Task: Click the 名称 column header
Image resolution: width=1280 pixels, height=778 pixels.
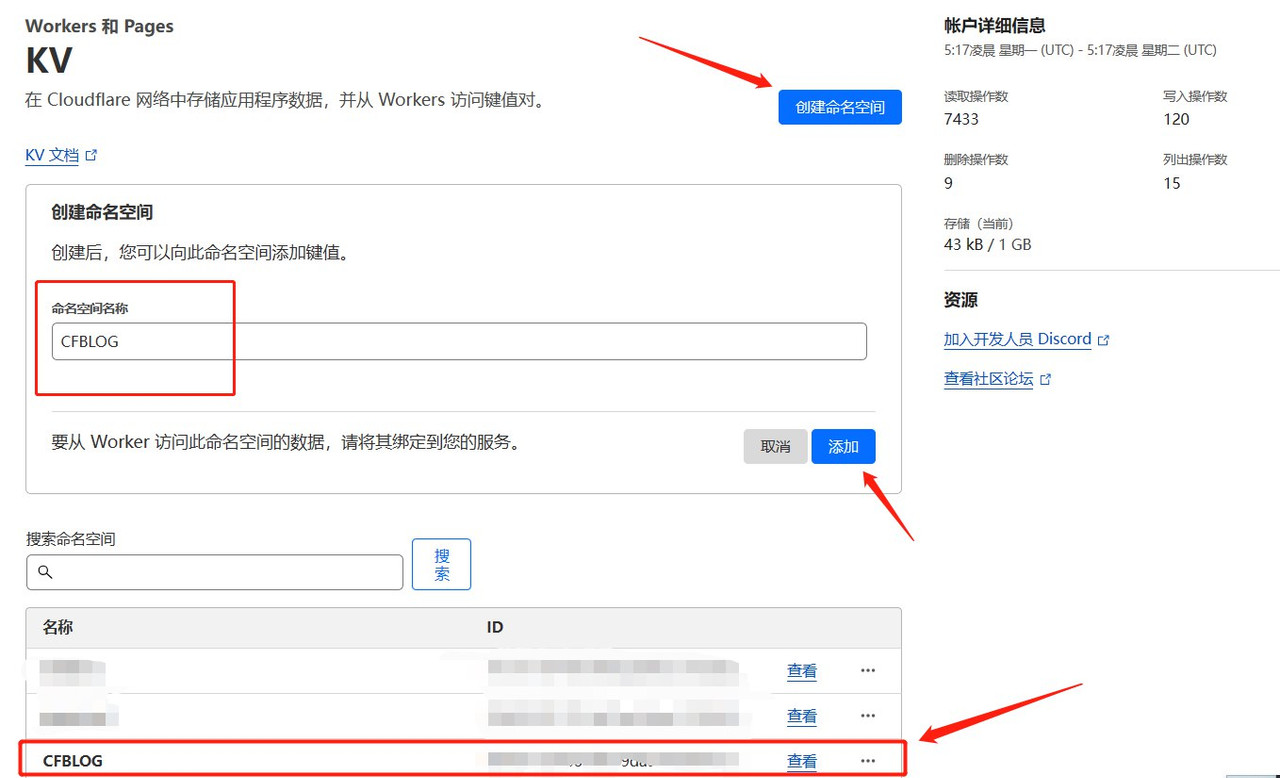Action: [x=58, y=627]
